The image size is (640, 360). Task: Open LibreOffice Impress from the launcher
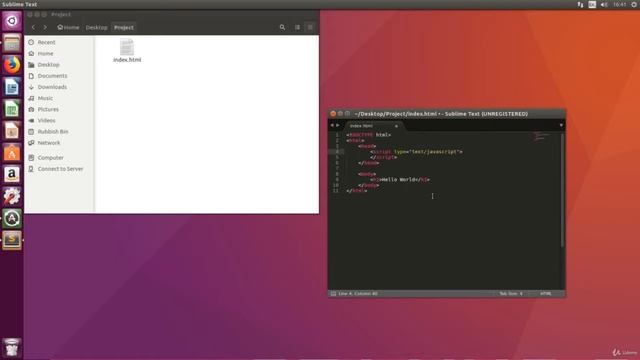pos(11,131)
